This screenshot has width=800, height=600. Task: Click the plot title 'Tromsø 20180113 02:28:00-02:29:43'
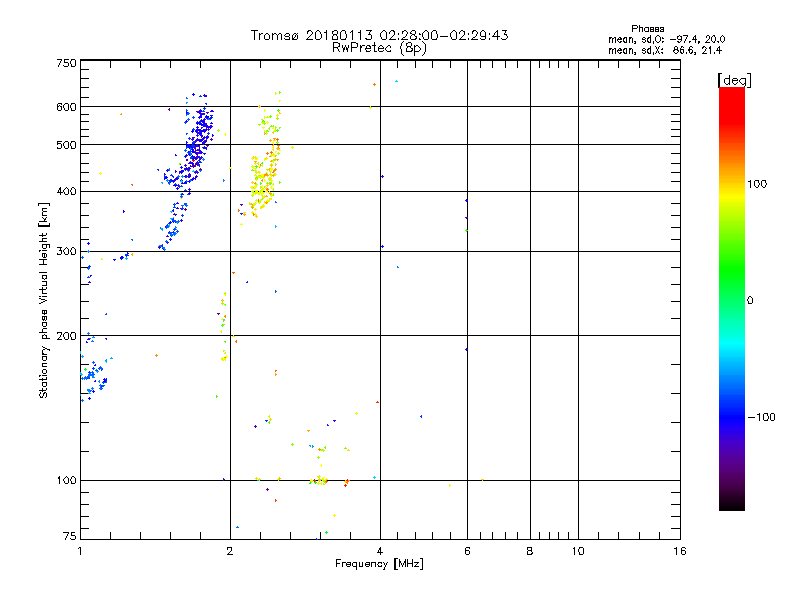379,35
